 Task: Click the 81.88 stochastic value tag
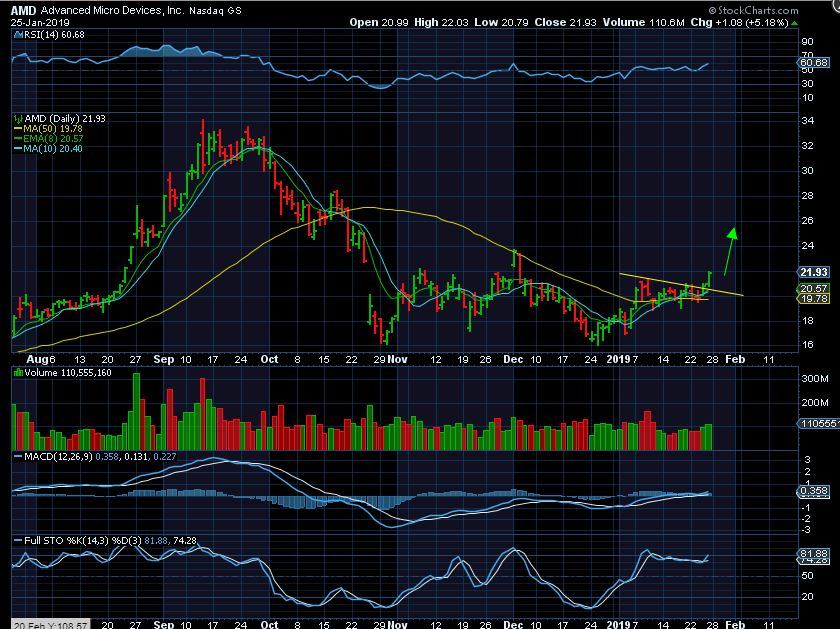click(815, 553)
